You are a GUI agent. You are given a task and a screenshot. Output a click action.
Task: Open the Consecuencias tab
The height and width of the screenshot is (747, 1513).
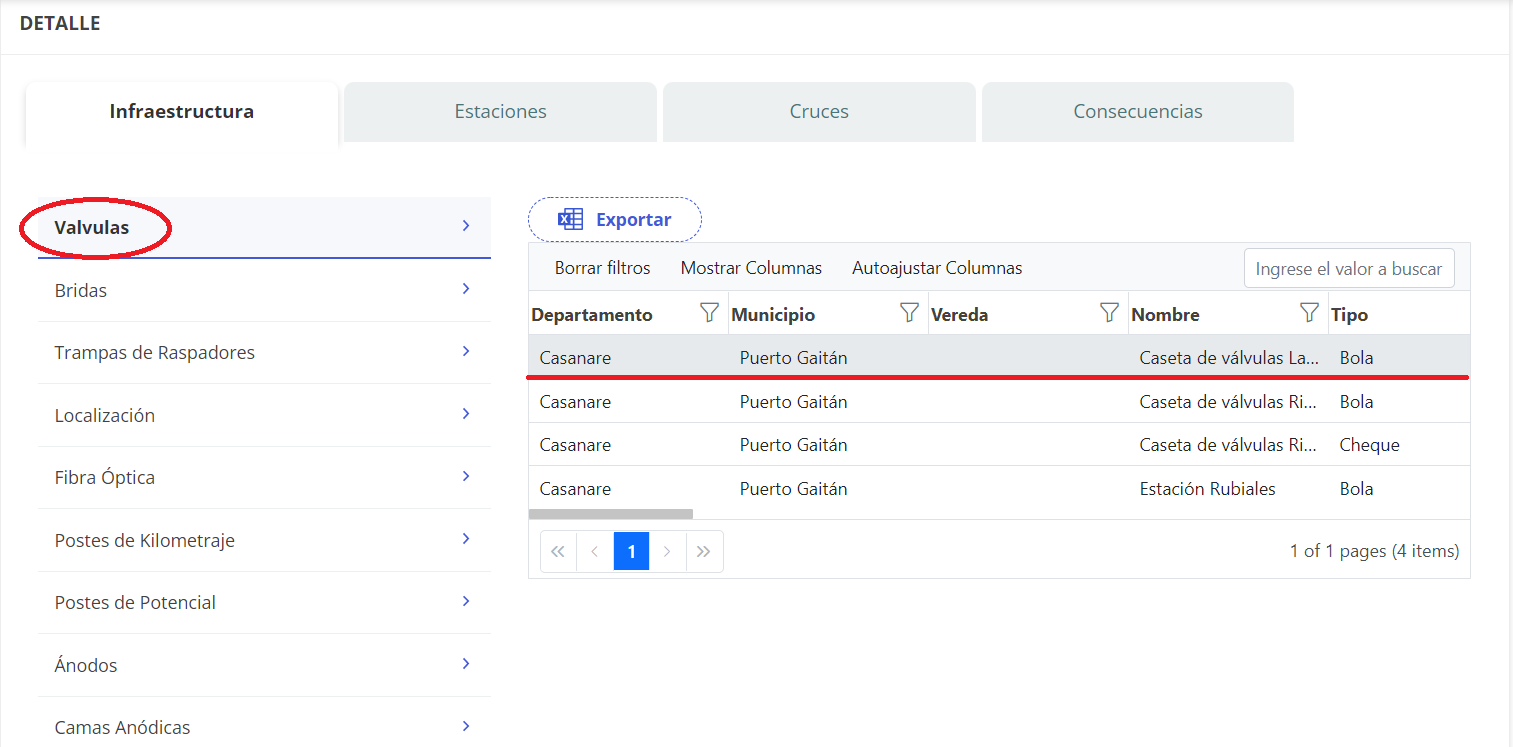pos(1137,112)
